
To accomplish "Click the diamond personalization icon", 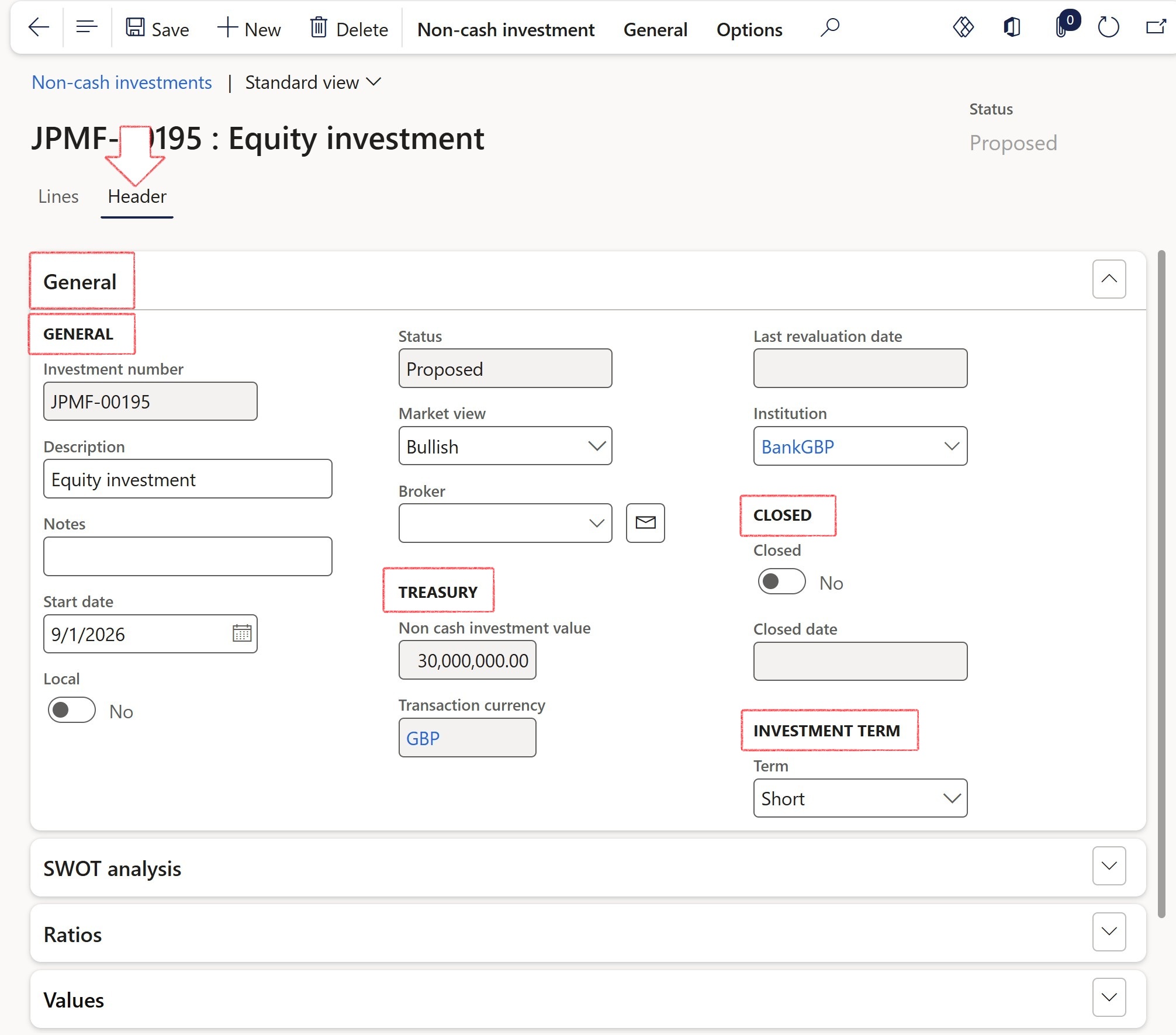I will pyautogui.click(x=963, y=27).
